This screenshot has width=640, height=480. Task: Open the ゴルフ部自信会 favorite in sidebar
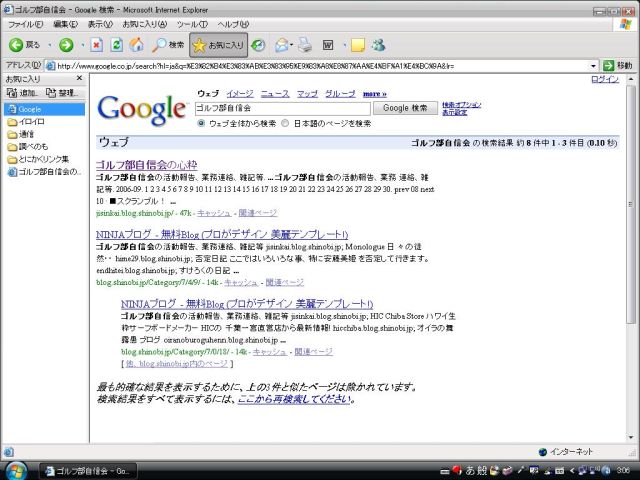44,172
